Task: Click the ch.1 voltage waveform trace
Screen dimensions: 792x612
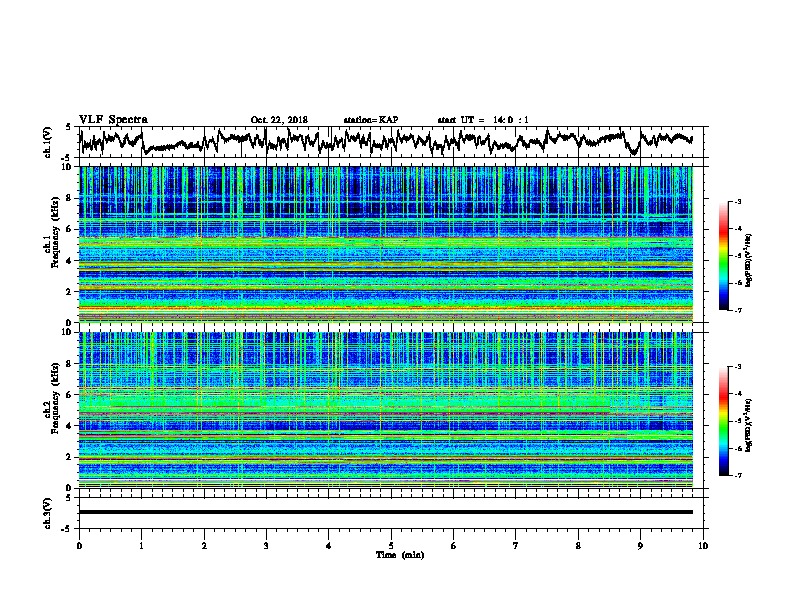Action: tap(386, 141)
